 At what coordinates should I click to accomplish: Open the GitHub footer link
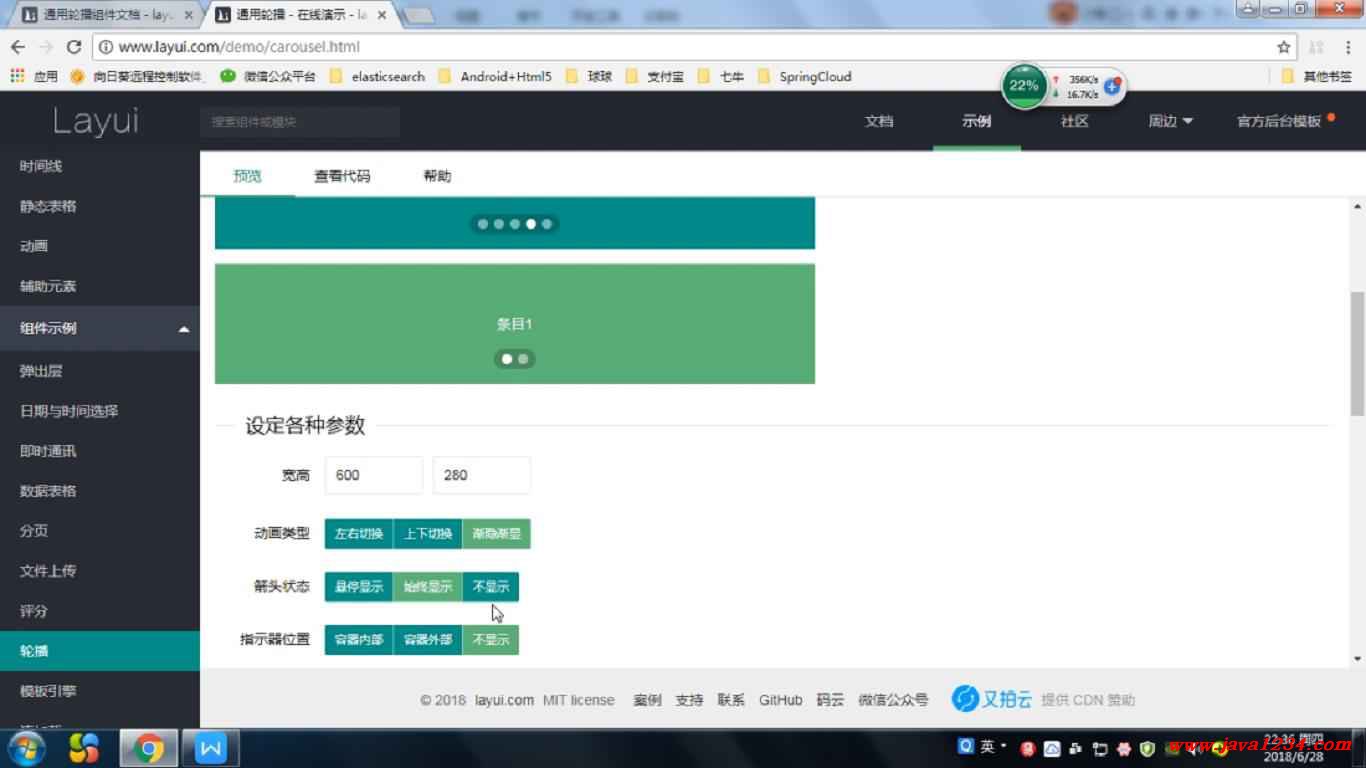pos(780,700)
